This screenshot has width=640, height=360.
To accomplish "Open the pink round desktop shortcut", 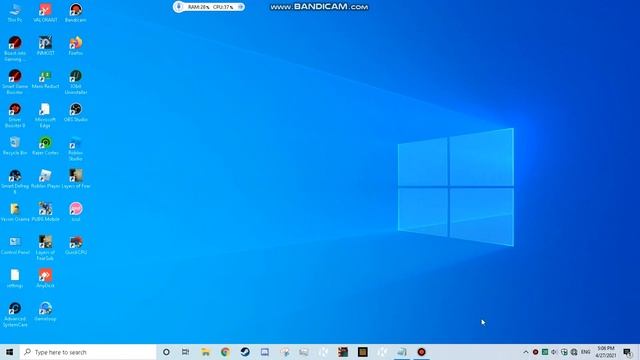I will (76, 212).
